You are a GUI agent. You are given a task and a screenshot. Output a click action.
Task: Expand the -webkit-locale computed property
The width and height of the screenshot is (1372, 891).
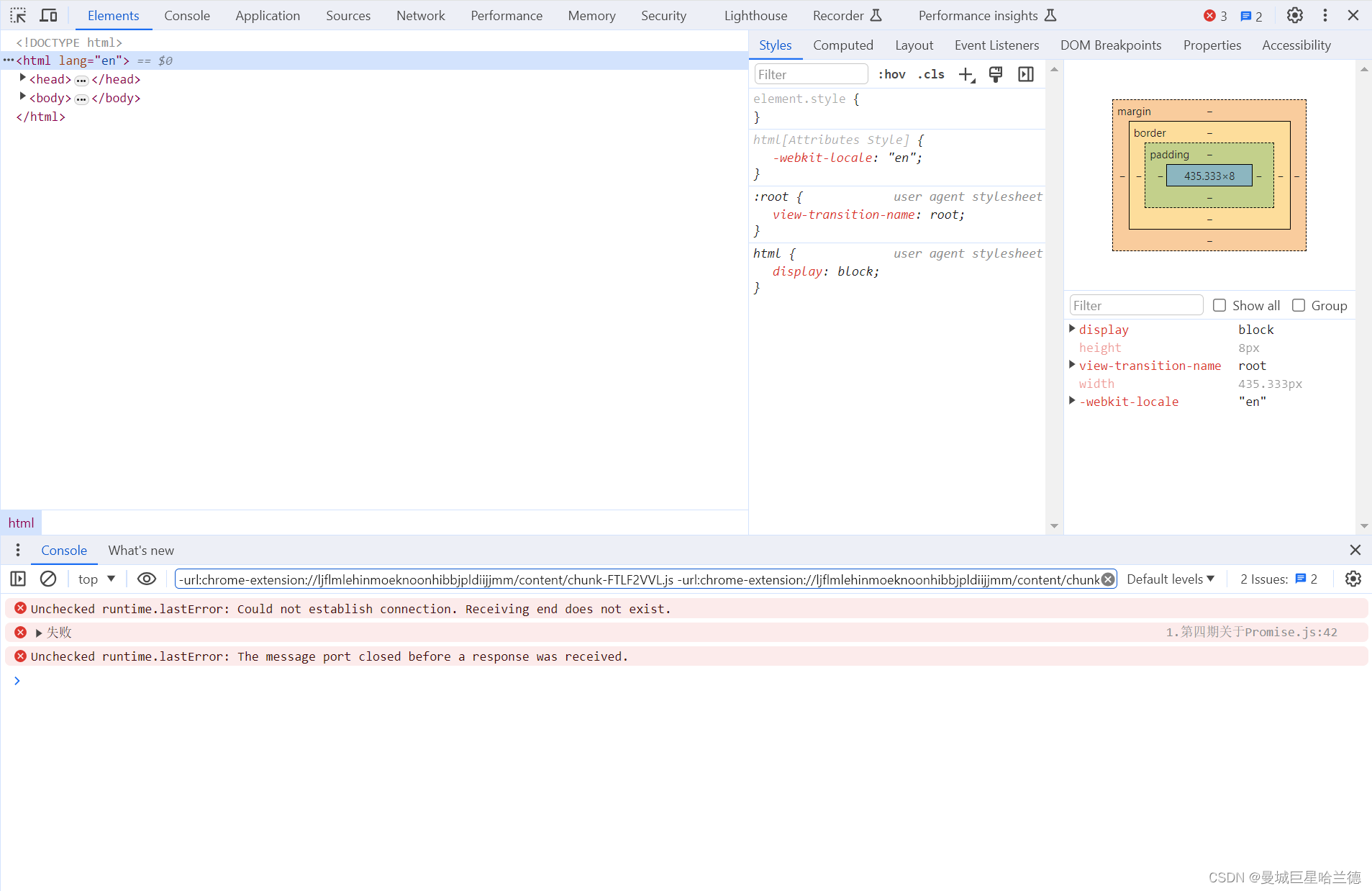pos(1072,401)
